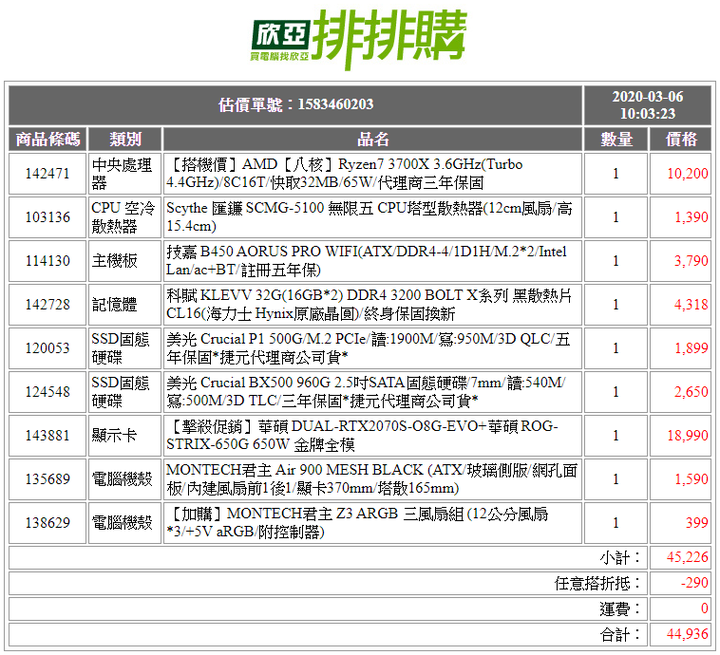This screenshot has width=720, height=655.
Task: Click the 欣亞排排購 logo at top
Action: [359, 39]
